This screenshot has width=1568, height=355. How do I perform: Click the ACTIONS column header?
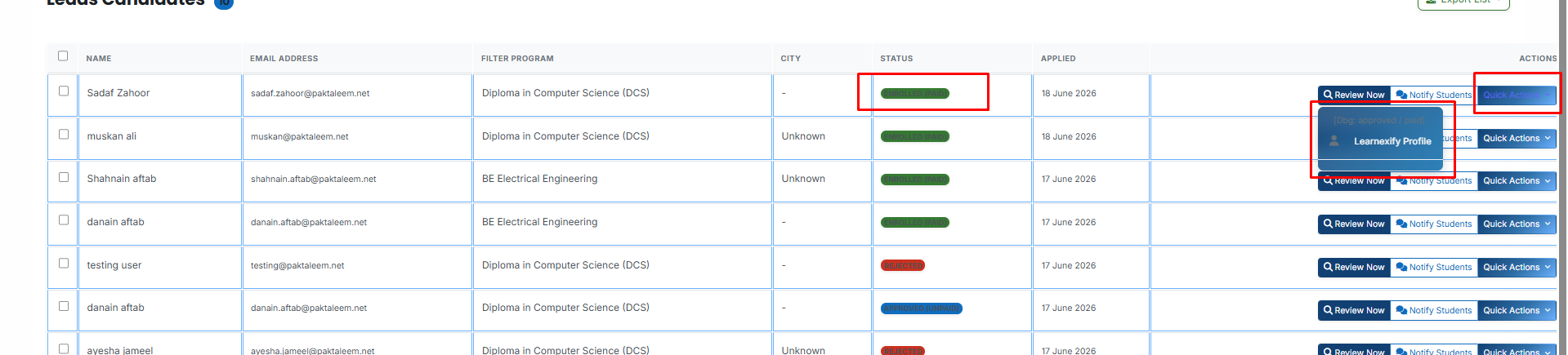tap(1538, 59)
